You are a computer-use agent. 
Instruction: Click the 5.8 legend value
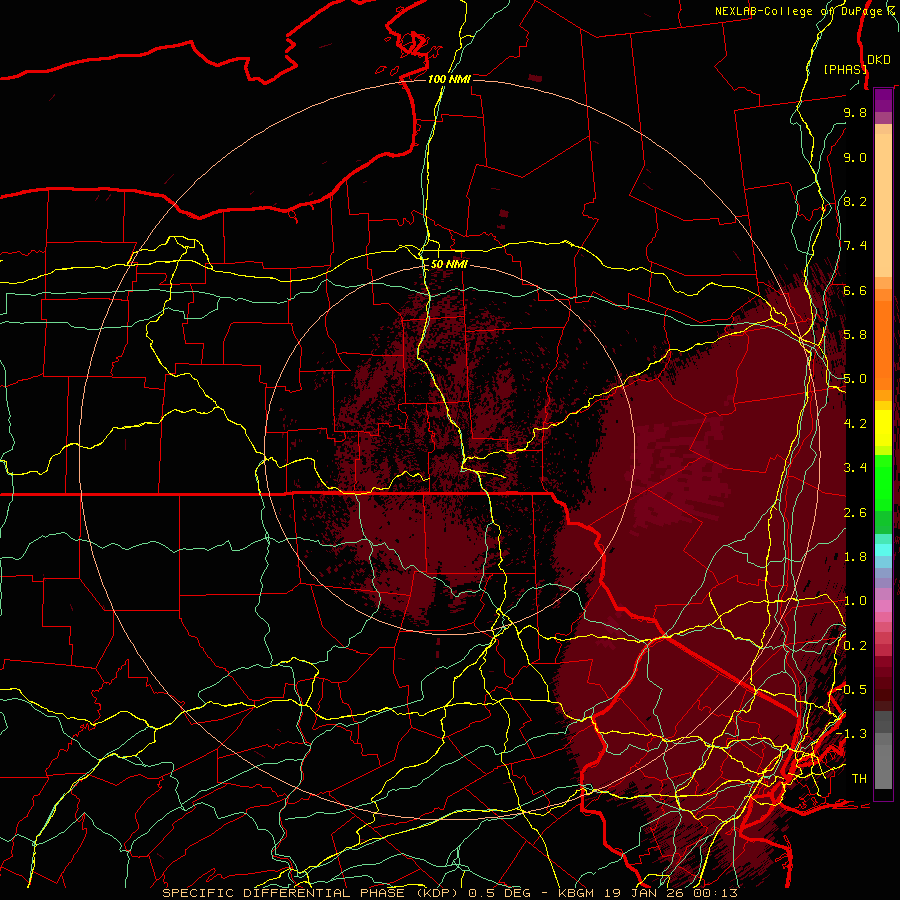[x=855, y=335]
